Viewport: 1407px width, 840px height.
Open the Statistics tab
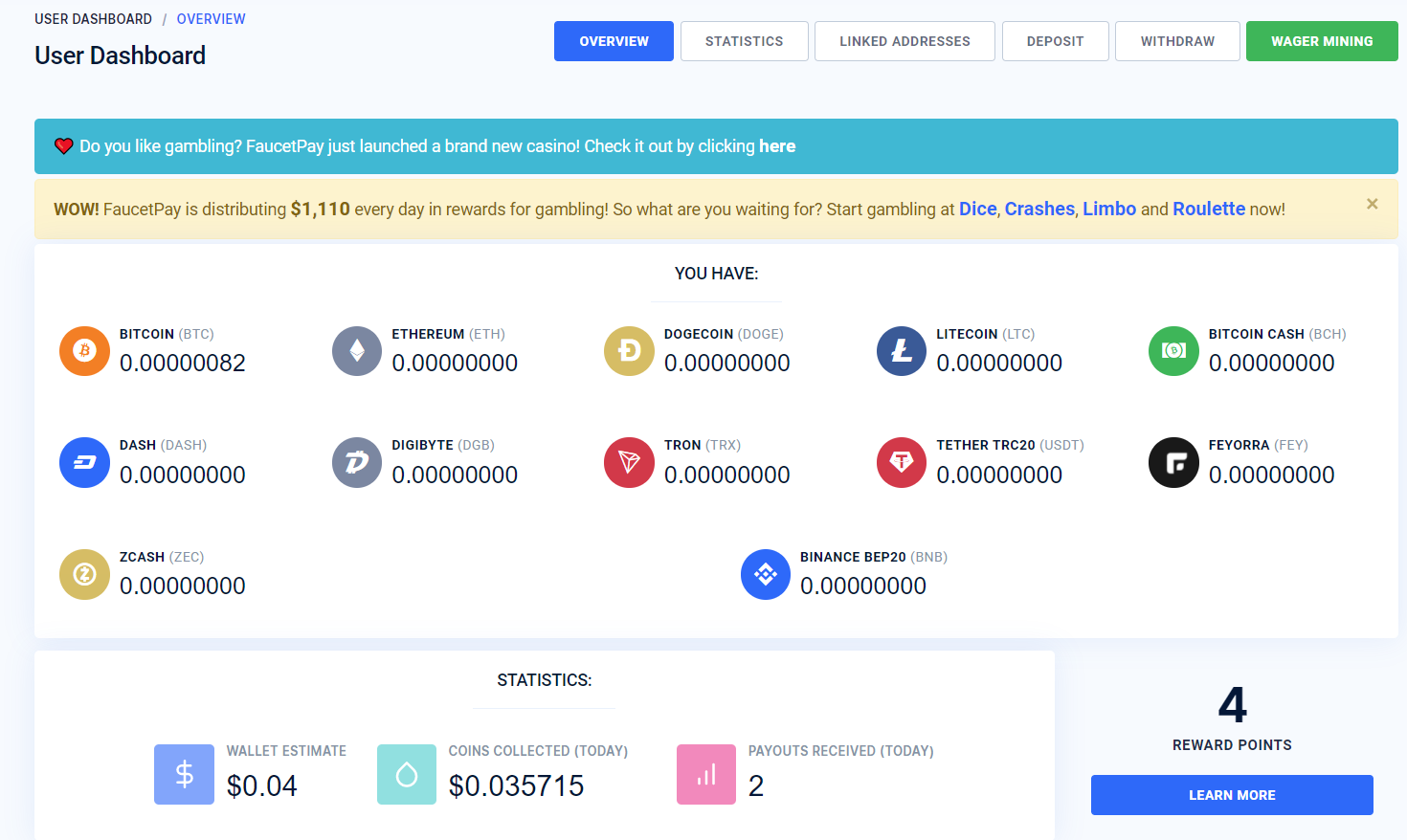(x=744, y=41)
